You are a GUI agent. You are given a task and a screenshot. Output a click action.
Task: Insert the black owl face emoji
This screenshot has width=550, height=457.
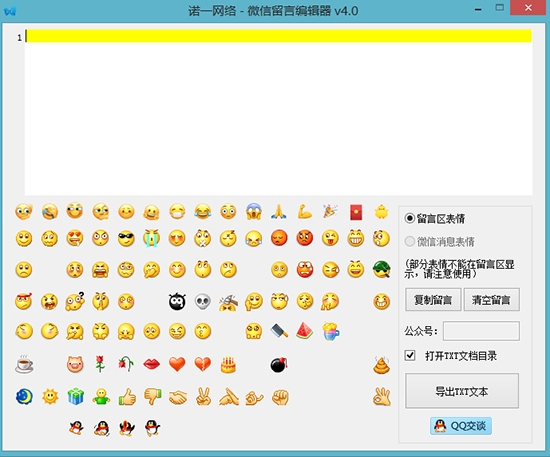[177, 301]
